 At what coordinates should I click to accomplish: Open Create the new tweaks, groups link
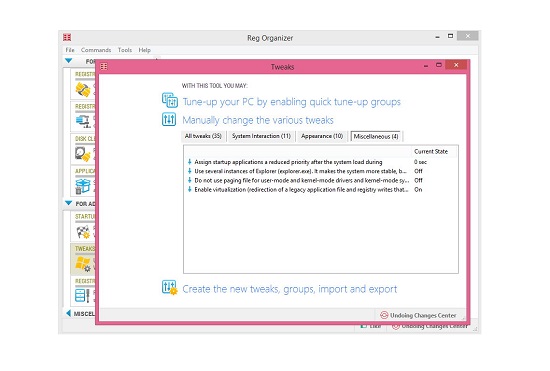(290, 289)
